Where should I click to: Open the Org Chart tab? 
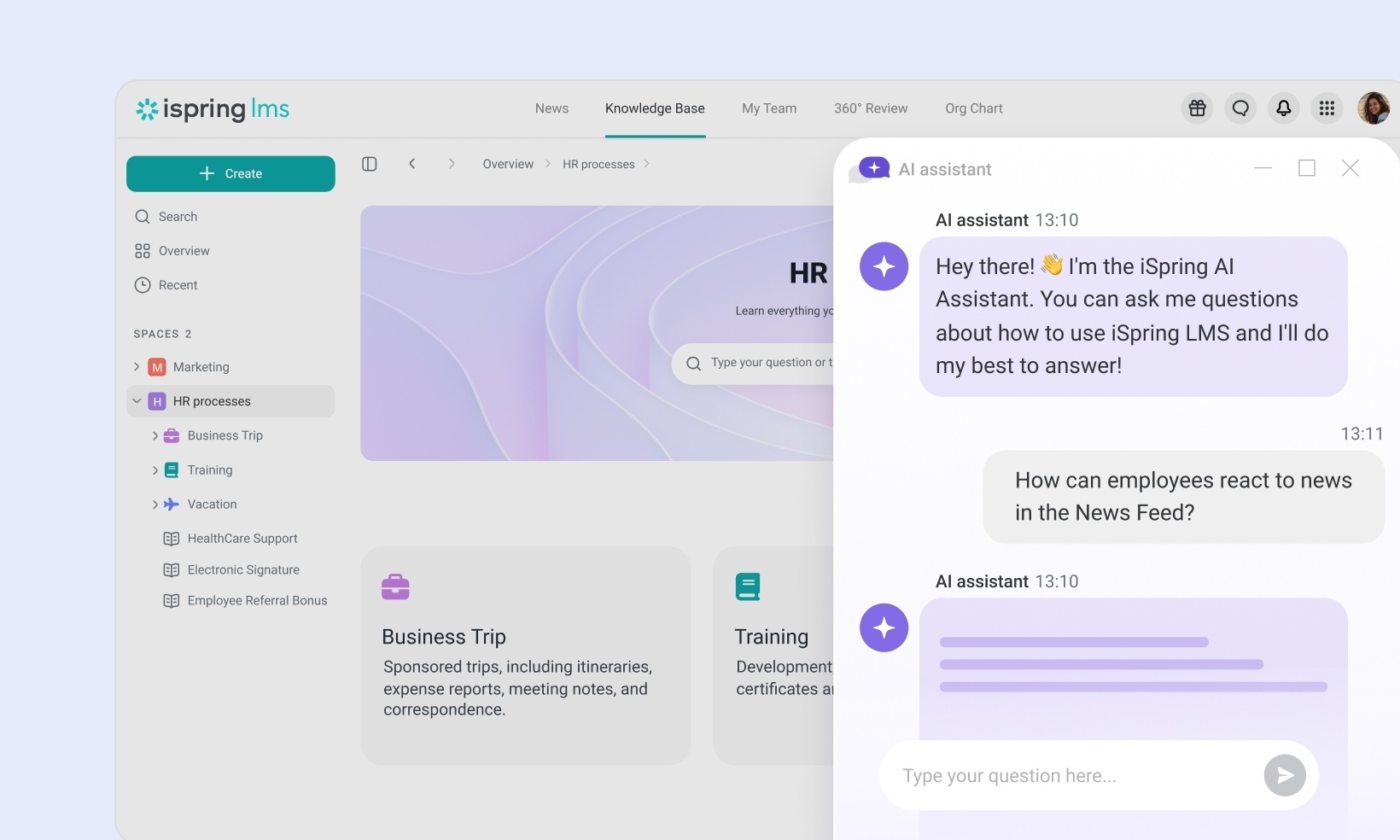[974, 108]
